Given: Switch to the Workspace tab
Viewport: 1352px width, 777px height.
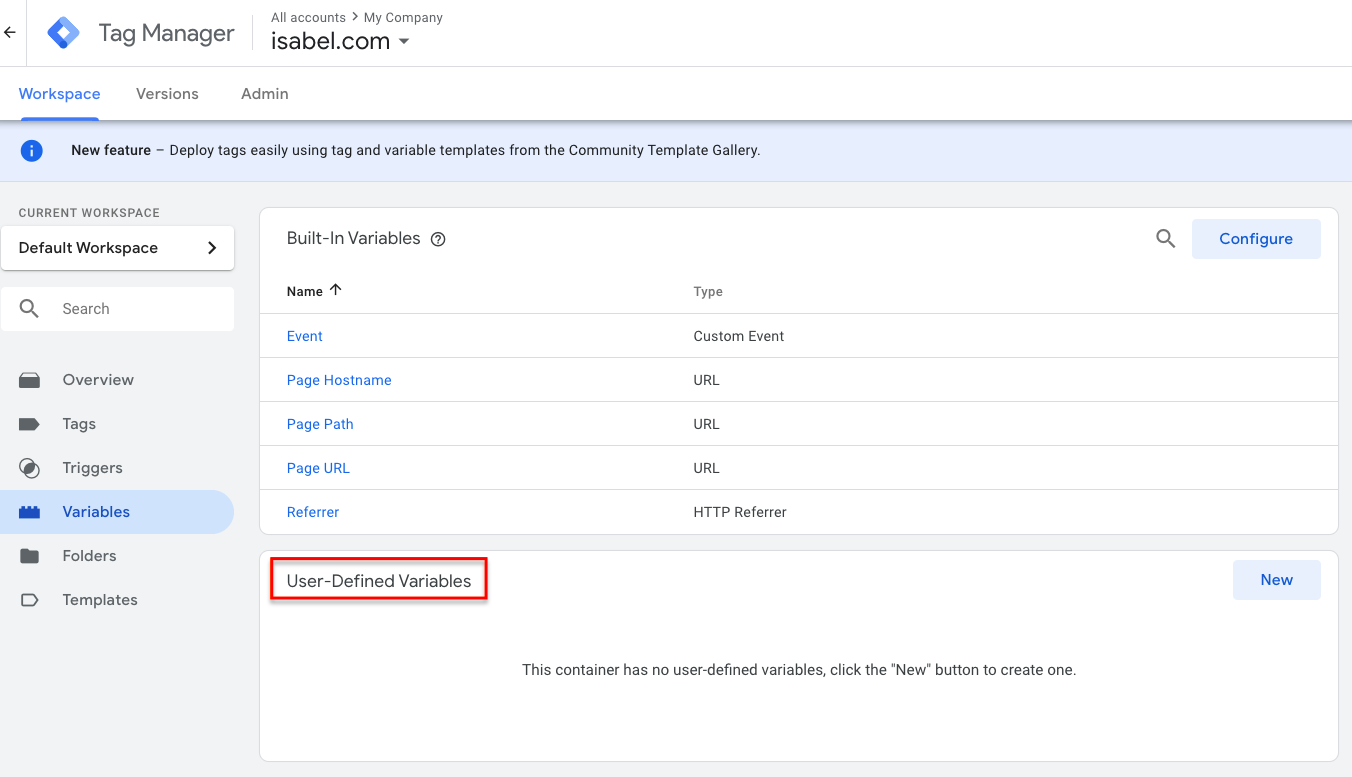Looking at the screenshot, I should click(x=59, y=94).
